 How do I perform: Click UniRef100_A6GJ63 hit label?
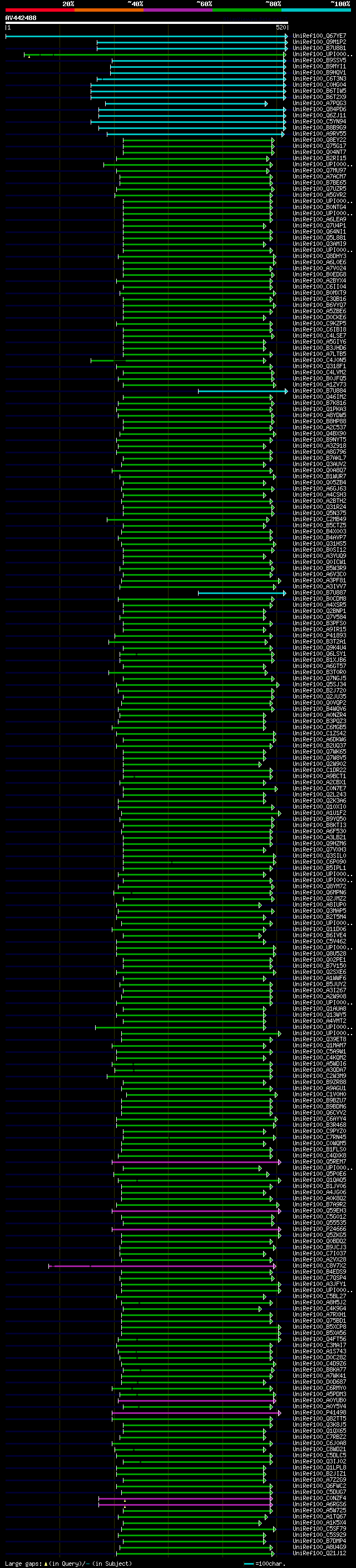319,489
